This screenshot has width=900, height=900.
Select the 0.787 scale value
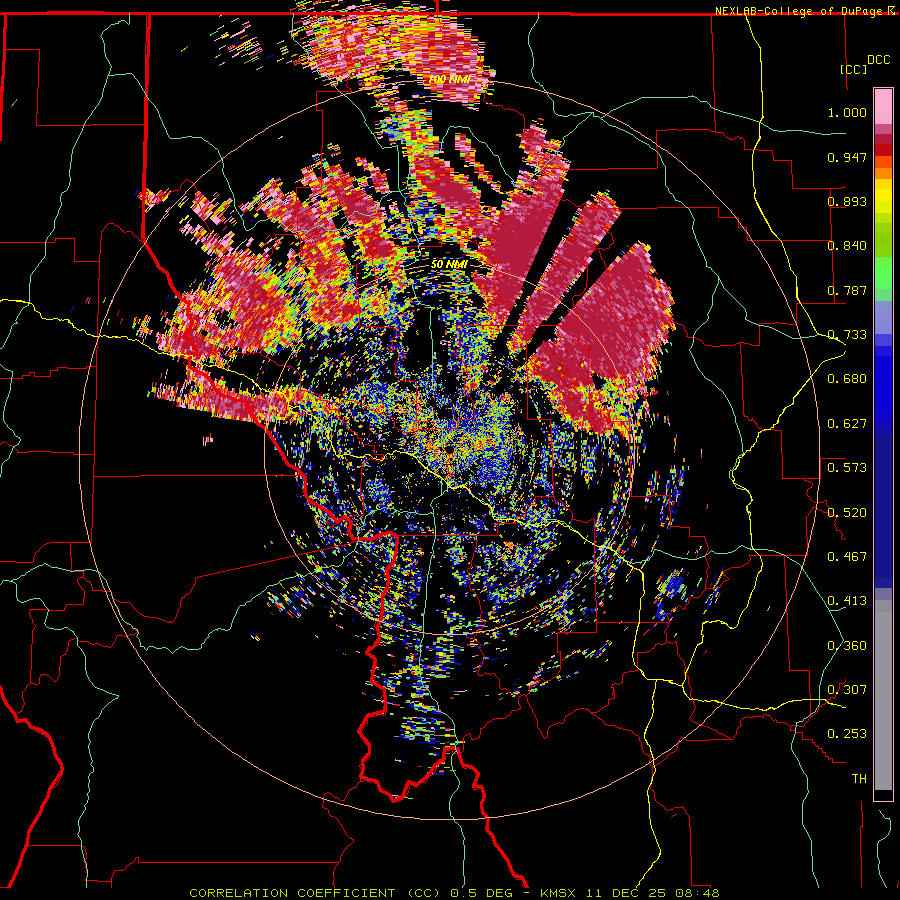point(847,290)
